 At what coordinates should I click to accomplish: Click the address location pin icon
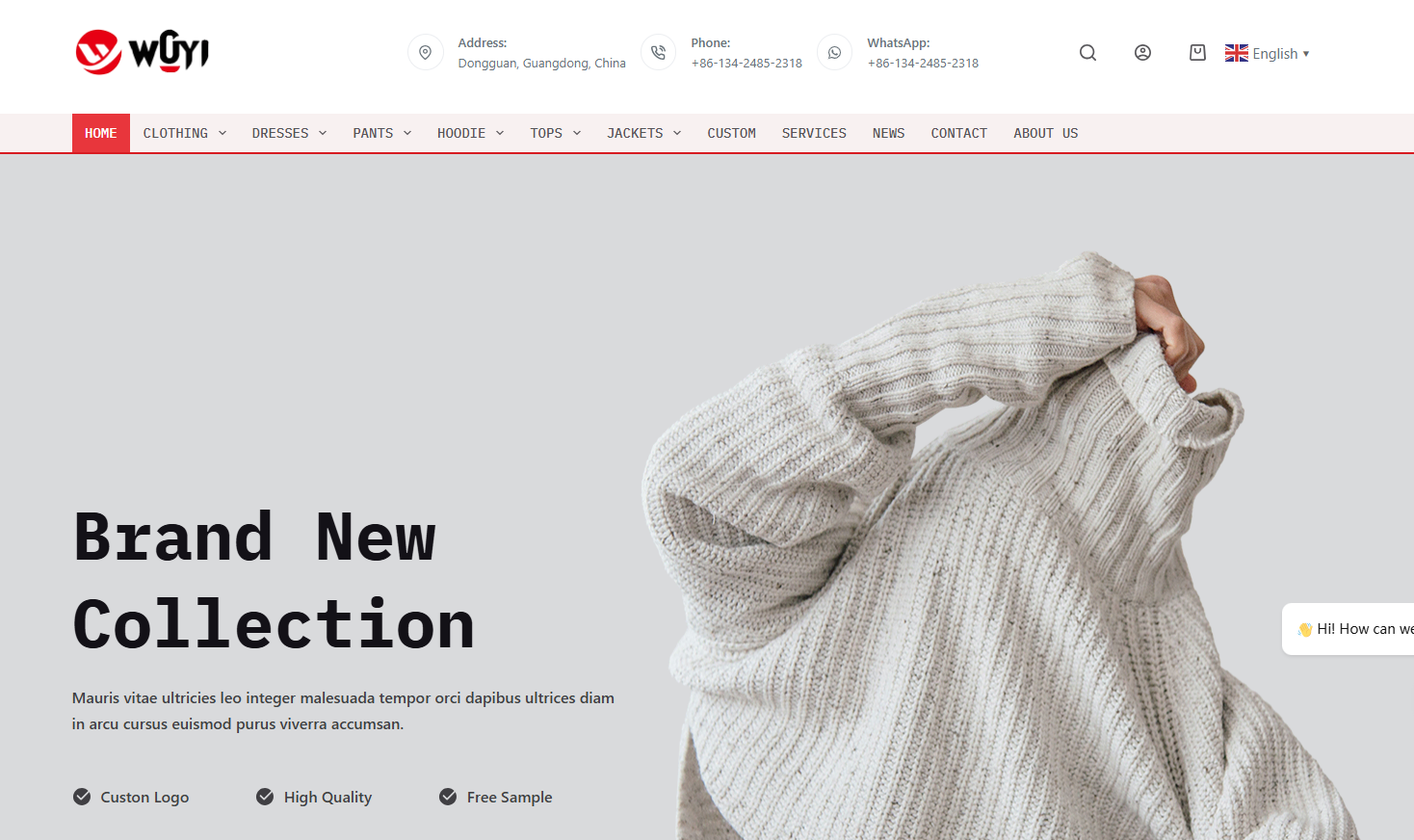[x=426, y=53]
